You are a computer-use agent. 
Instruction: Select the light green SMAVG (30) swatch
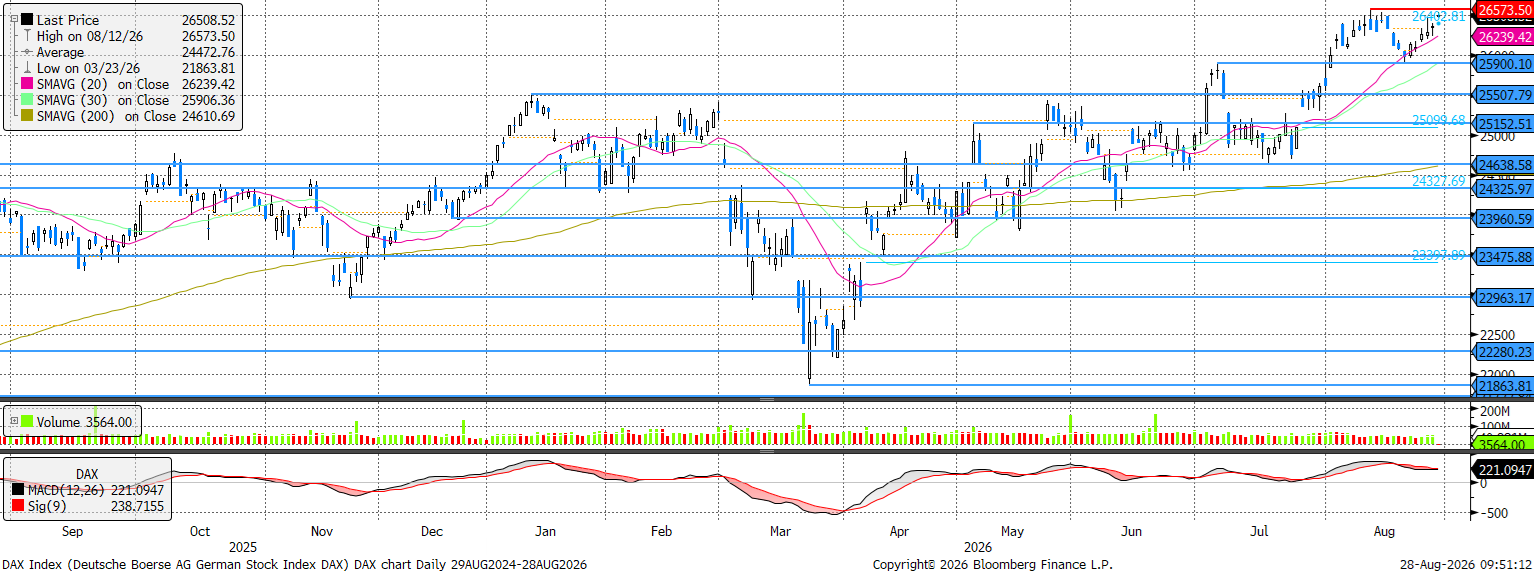[x=26, y=100]
